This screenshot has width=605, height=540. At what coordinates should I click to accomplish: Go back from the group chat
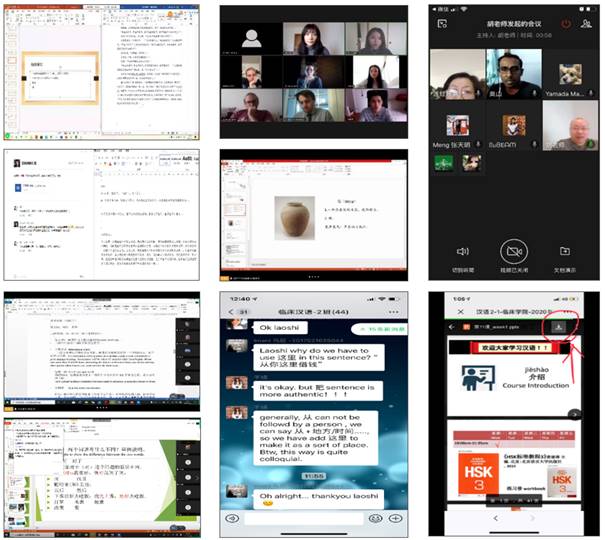tap(232, 311)
